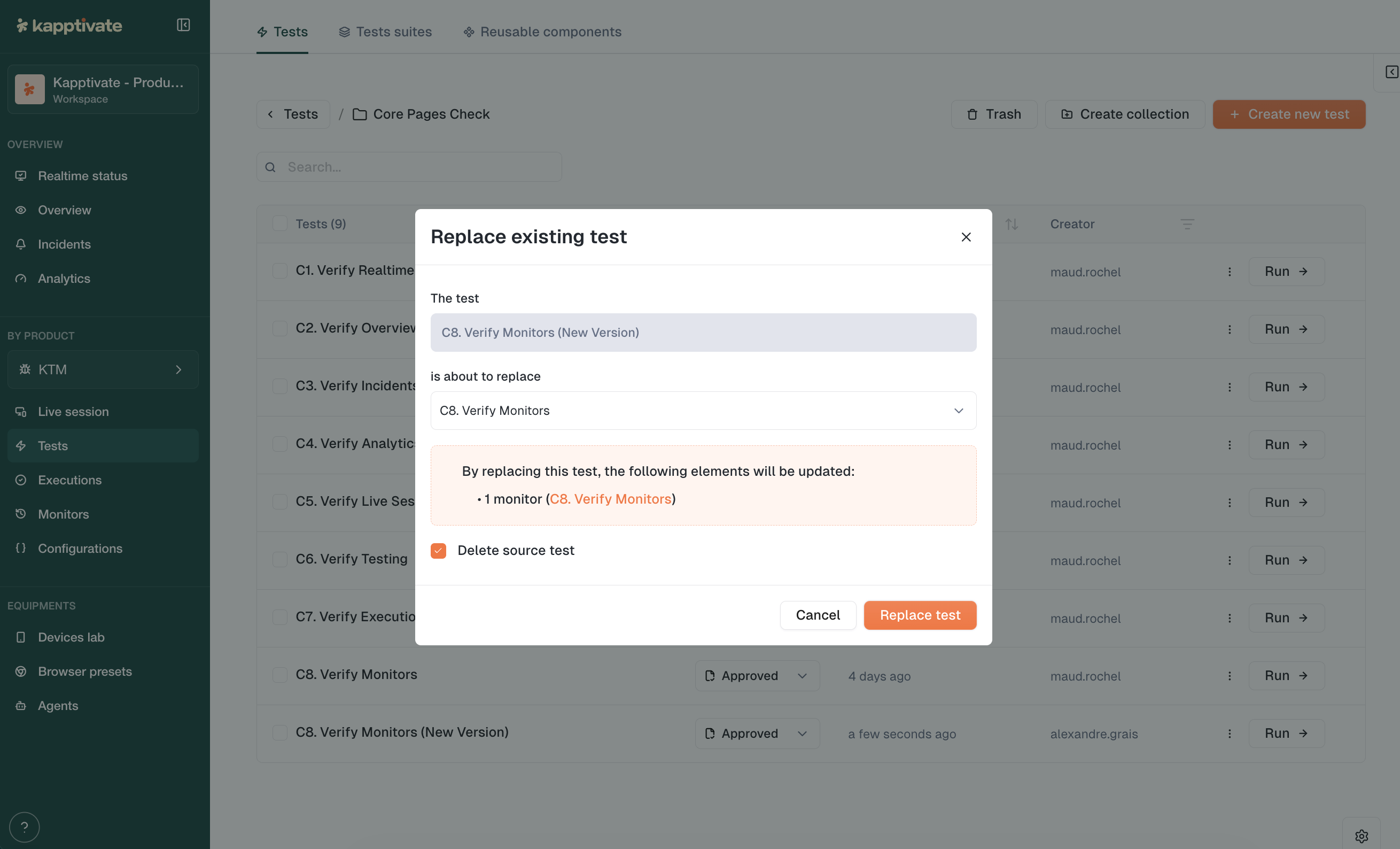Open the Kapptivate workspace switcher
This screenshot has width=1400, height=849.
[x=103, y=89]
